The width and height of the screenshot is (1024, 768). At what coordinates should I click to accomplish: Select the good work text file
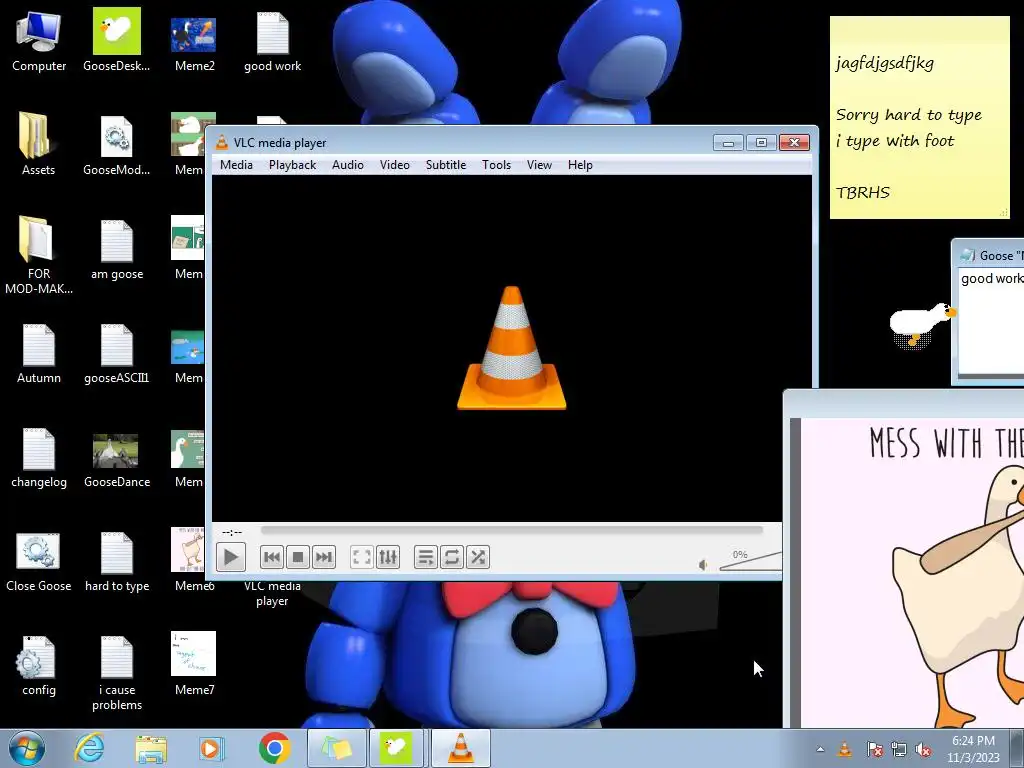click(x=272, y=40)
